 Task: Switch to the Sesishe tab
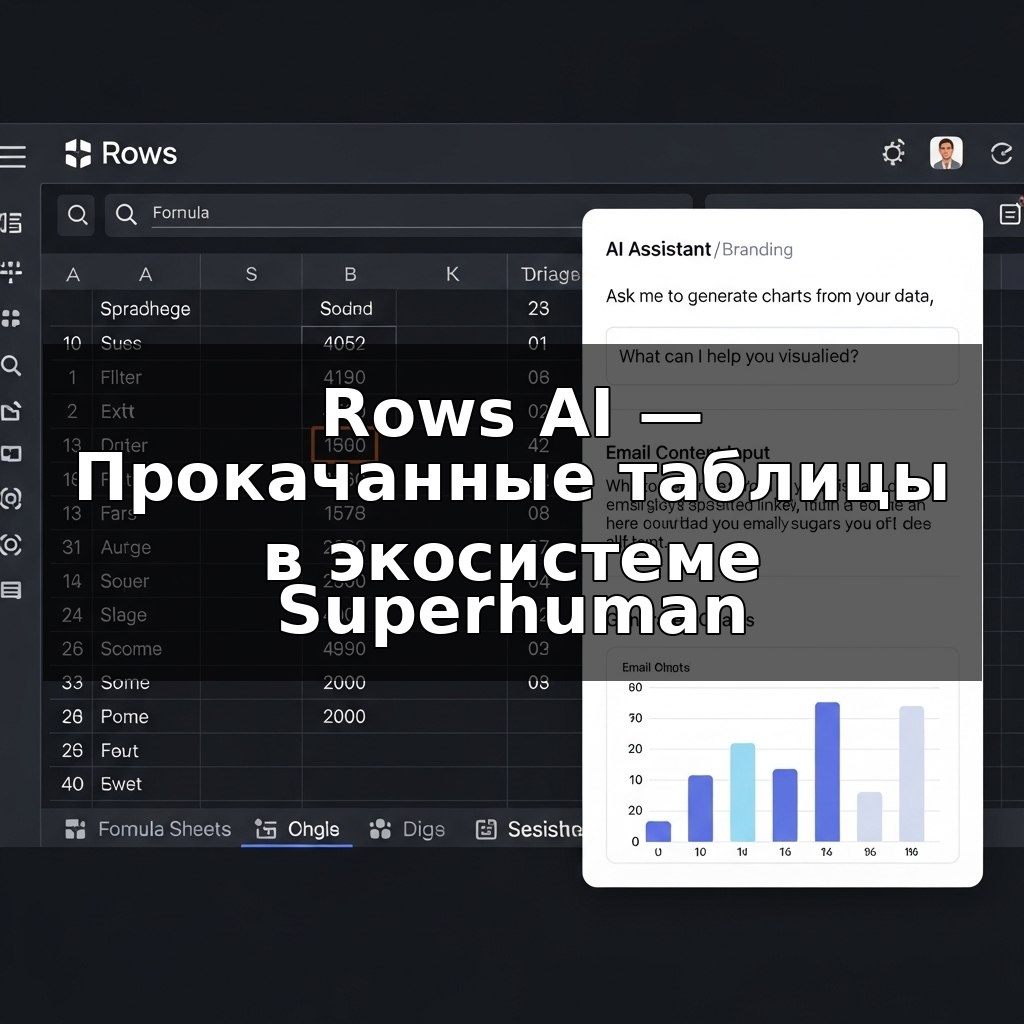click(x=529, y=829)
